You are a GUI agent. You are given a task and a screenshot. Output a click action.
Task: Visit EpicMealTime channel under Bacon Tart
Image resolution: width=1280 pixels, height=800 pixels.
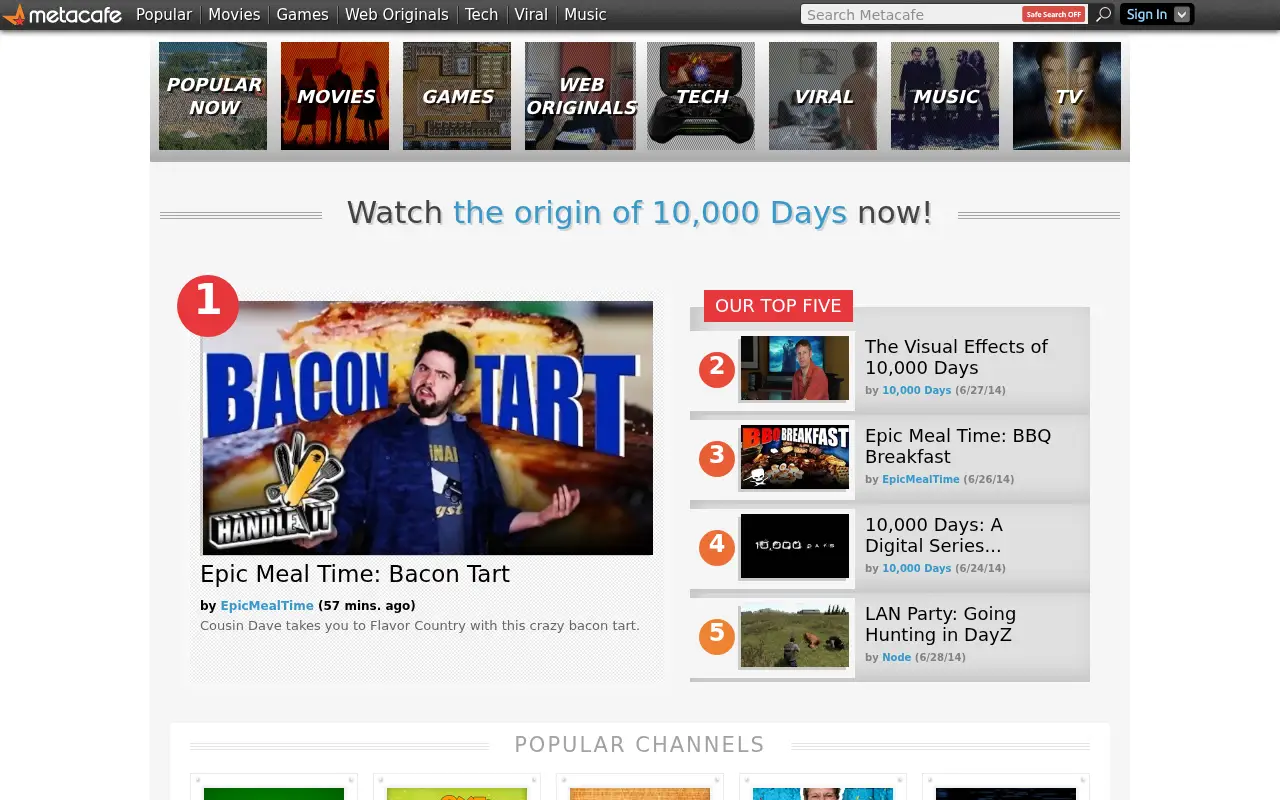click(267, 605)
